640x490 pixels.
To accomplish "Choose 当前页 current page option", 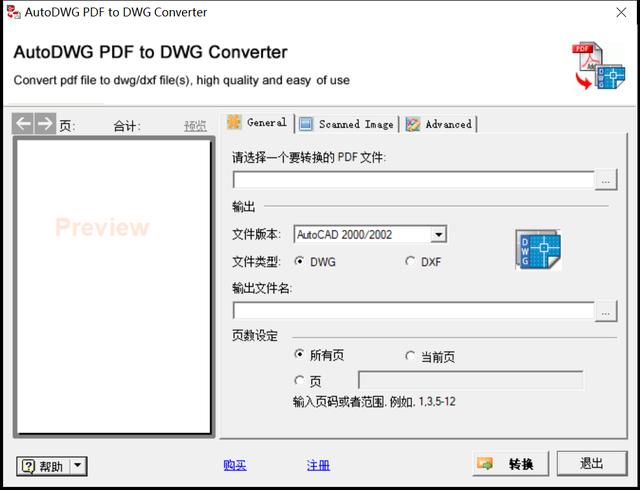I will (410, 356).
